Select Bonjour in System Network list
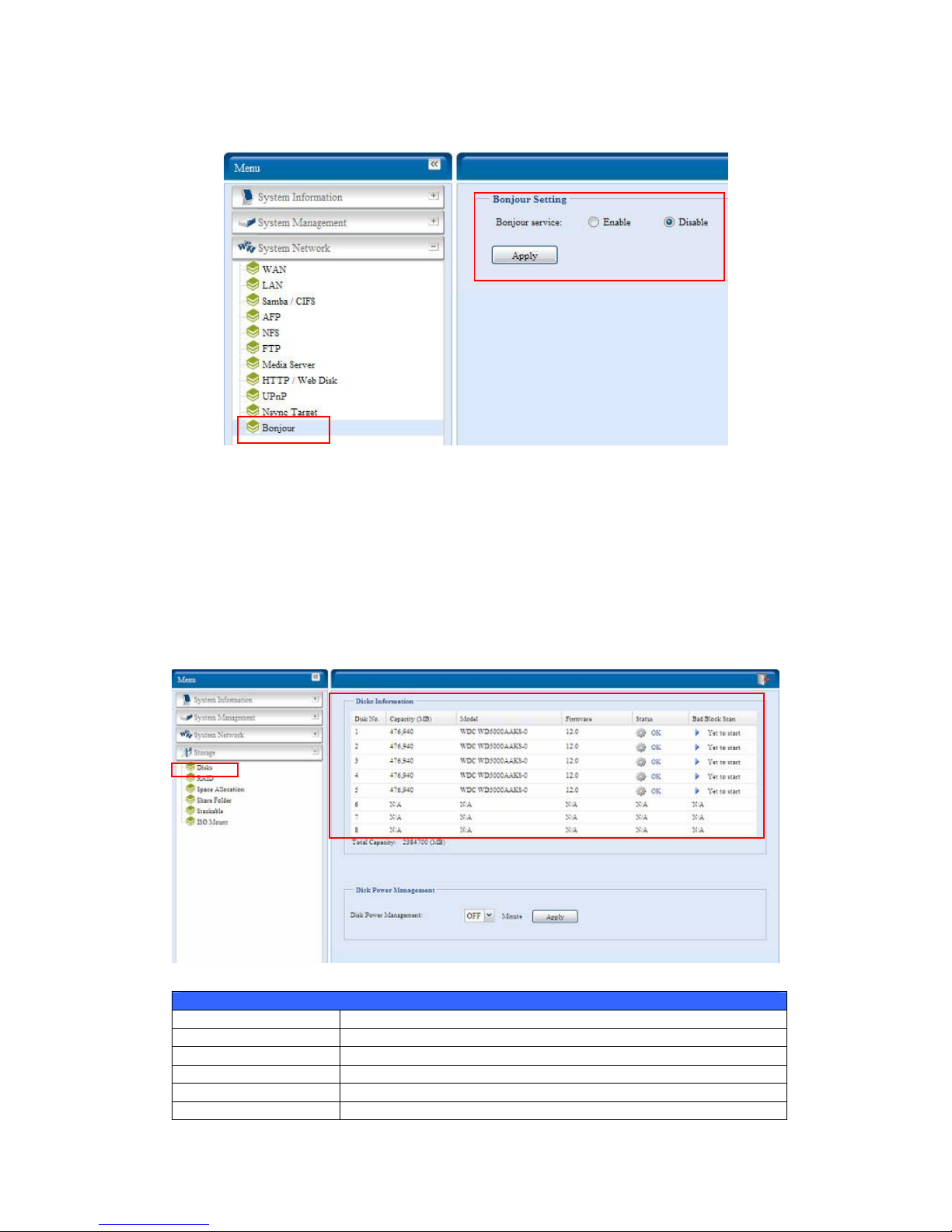 [278, 428]
